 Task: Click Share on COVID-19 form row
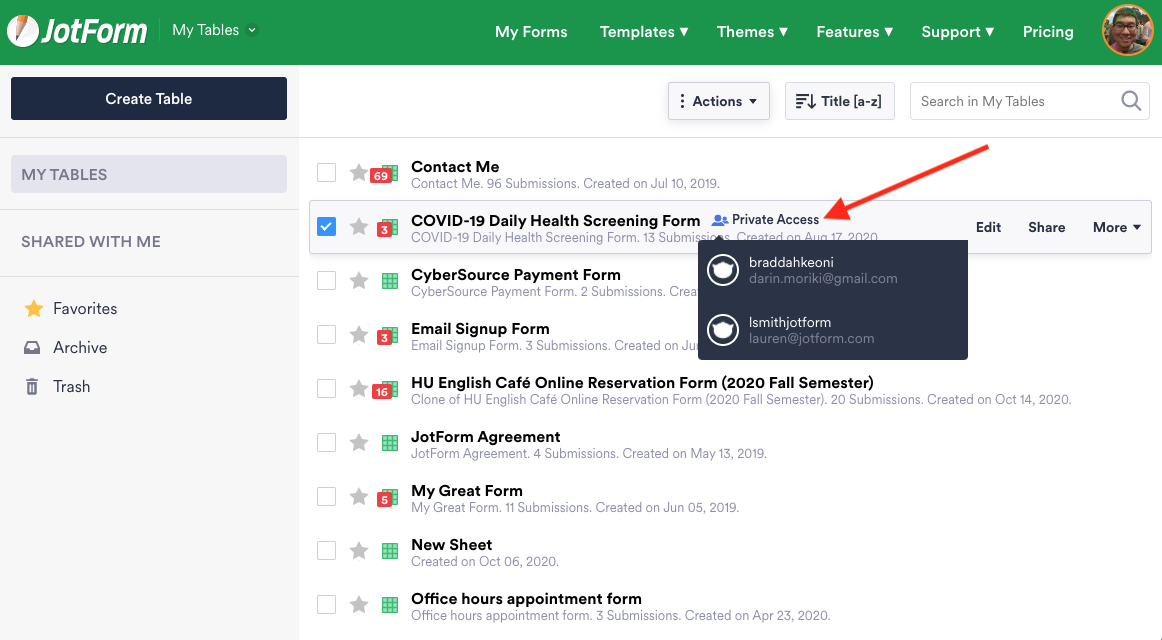point(1046,227)
